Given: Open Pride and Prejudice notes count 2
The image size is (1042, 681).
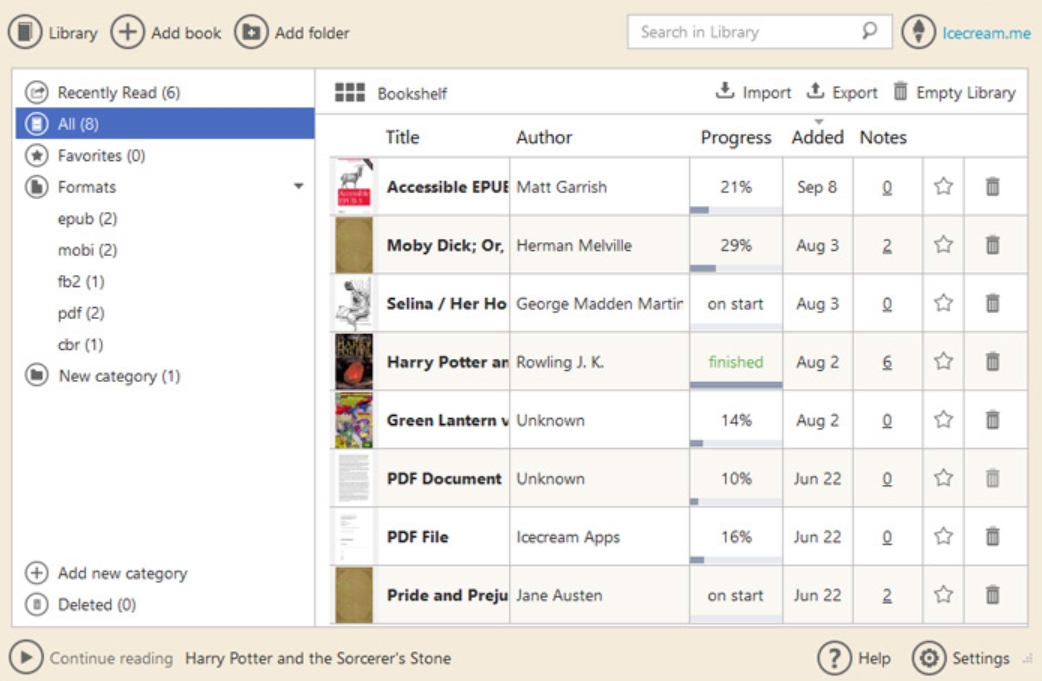Looking at the screenshot, I should coord(887,595).
